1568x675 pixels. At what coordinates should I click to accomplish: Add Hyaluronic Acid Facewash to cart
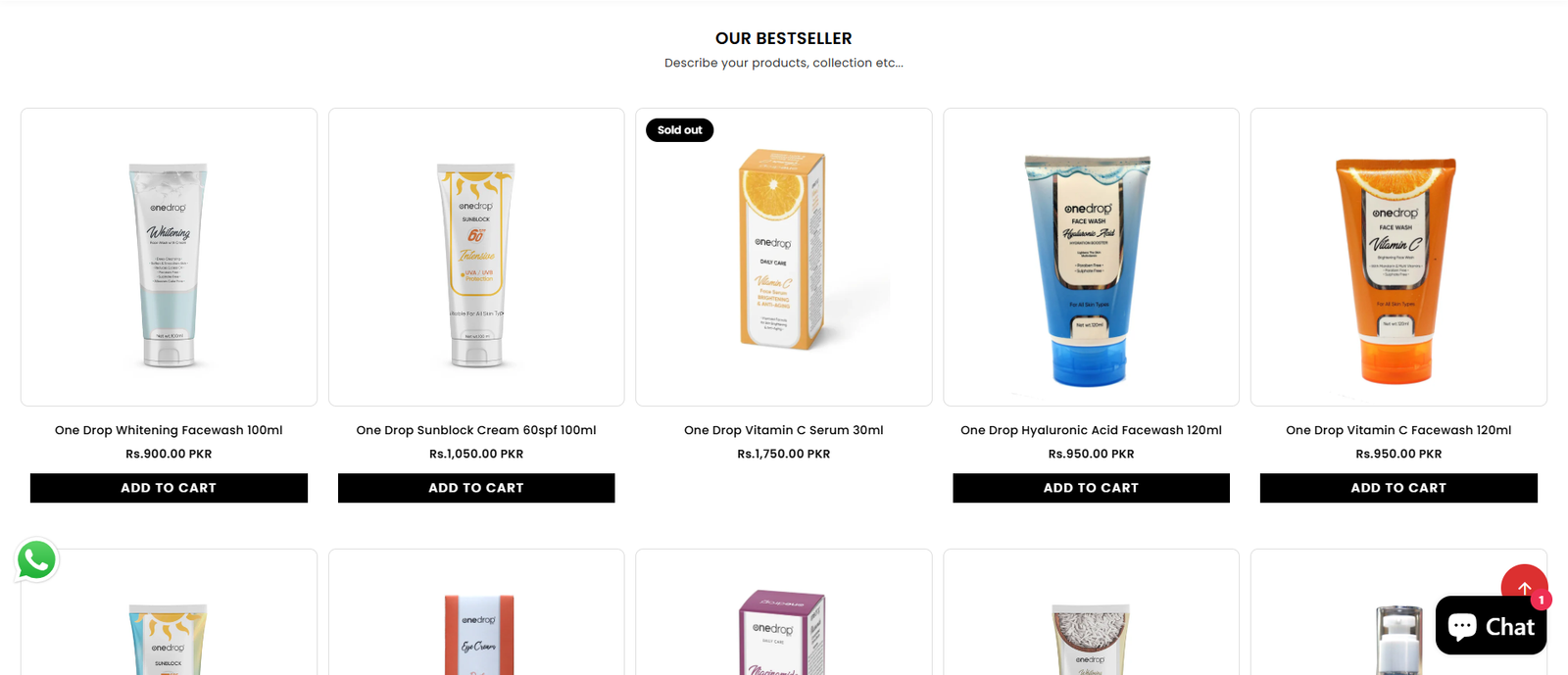pos(1091,488)
